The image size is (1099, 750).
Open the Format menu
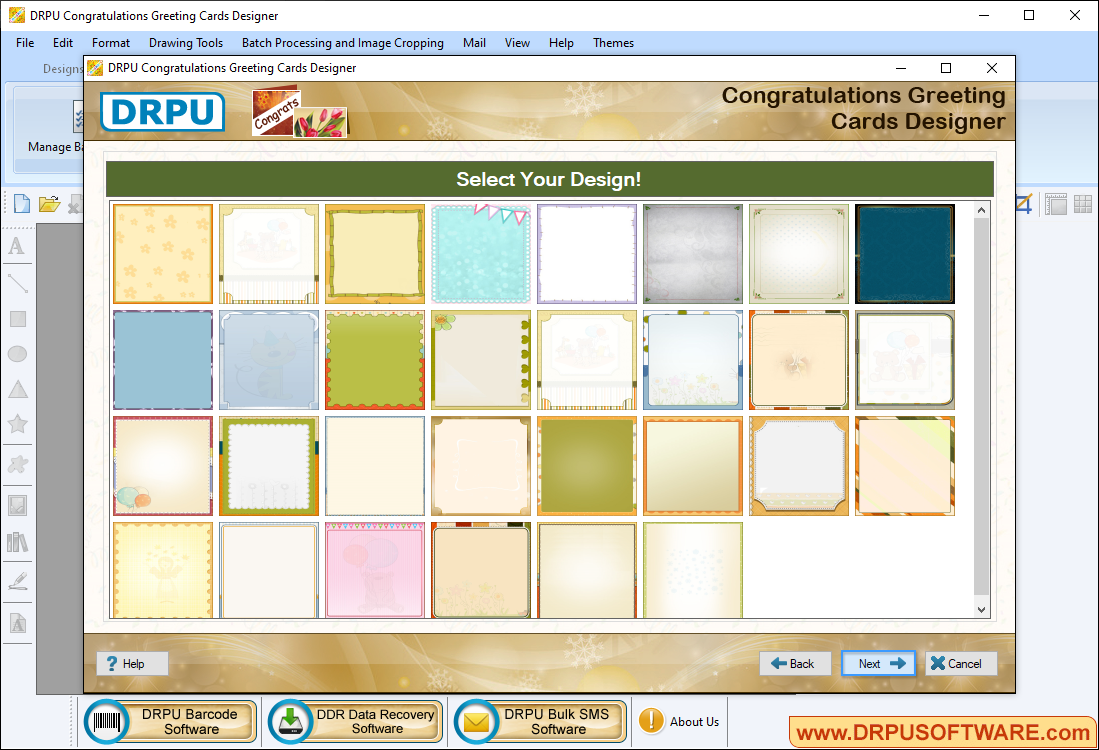click(110, 43)
